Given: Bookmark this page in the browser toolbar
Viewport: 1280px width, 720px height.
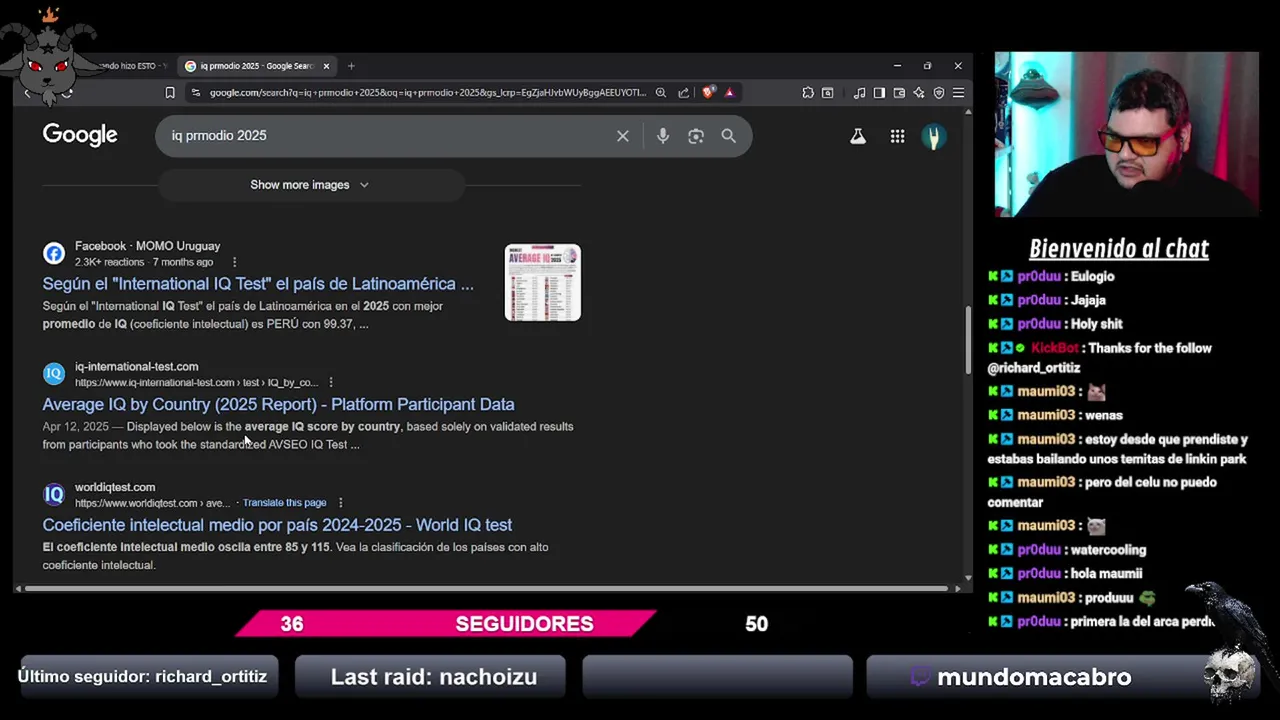Looking at the screenshot, I should 170,93.
